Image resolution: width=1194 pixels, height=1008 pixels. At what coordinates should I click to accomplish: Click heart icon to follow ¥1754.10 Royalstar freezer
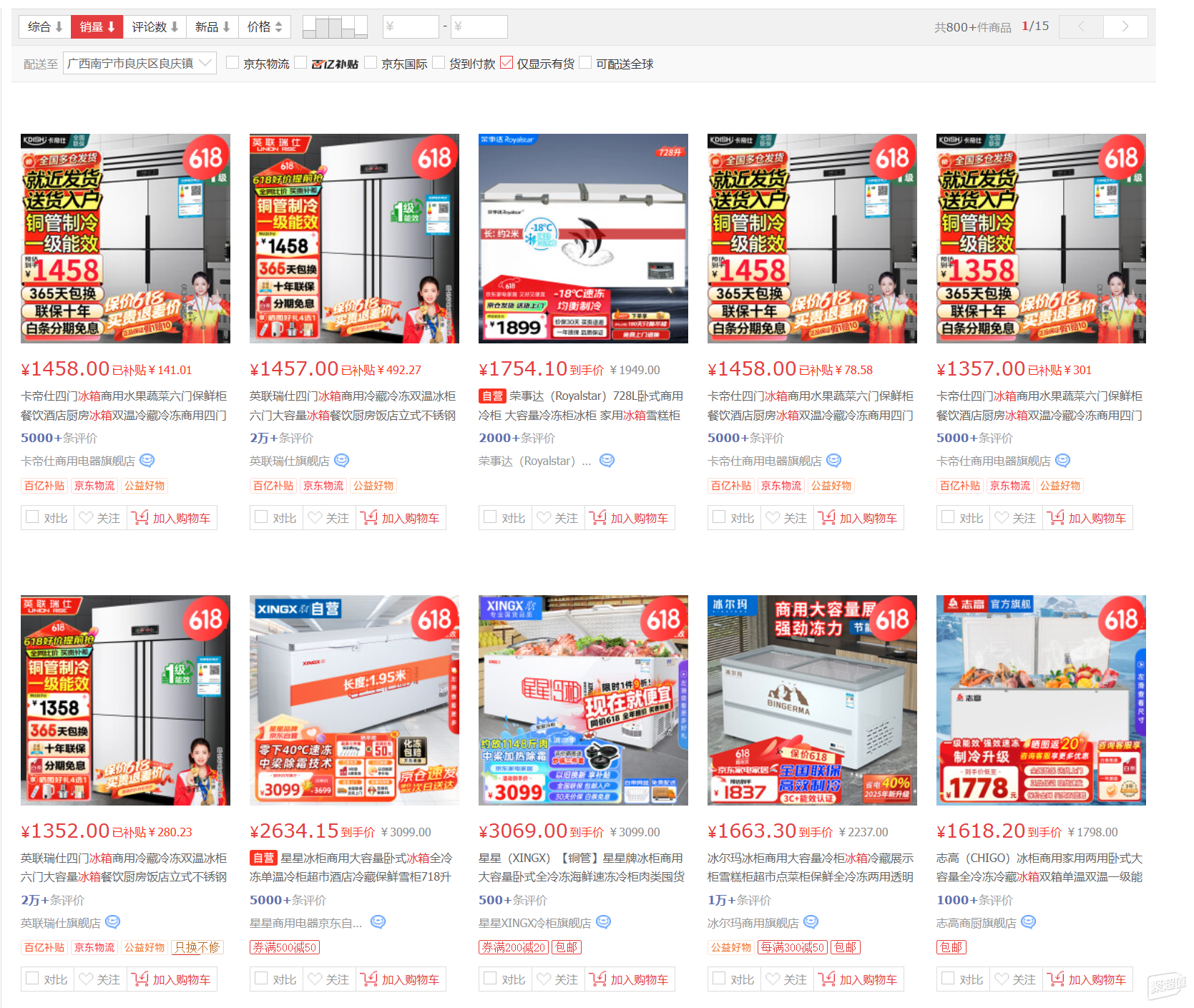[x=544, y=517]
